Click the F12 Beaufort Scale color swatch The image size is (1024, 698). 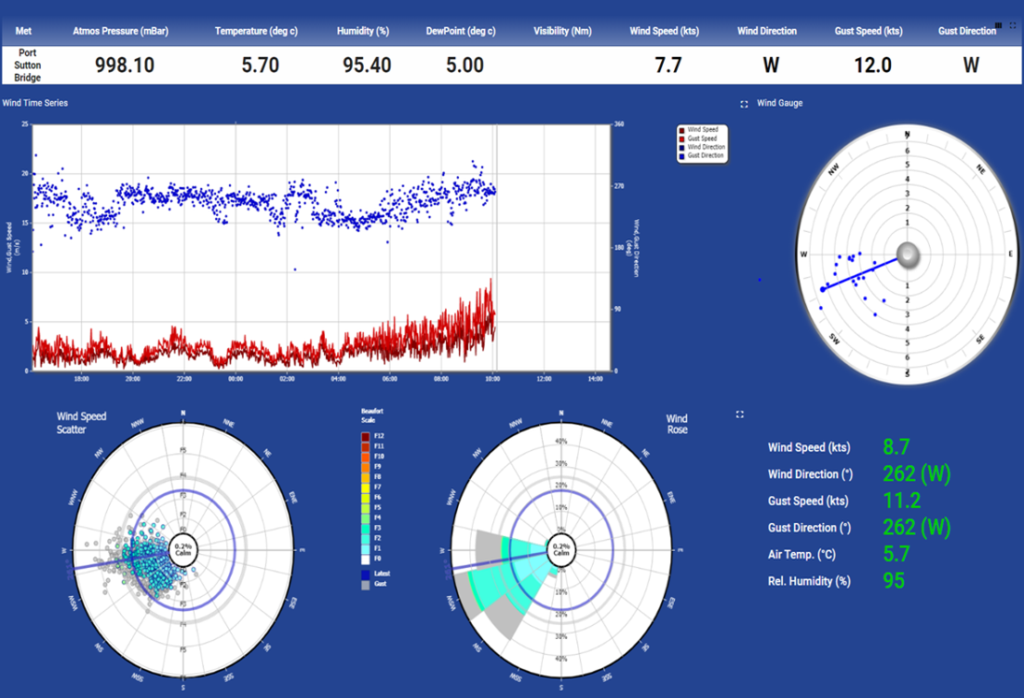tap(367, 437)
